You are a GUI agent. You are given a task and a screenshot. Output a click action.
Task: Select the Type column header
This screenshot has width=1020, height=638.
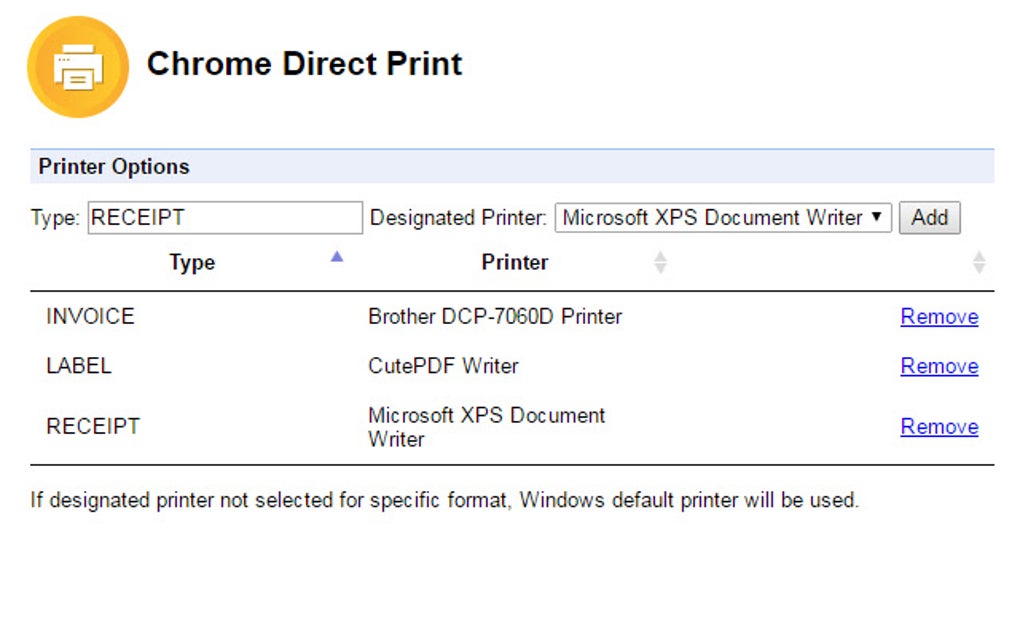[x=192, y=262]
